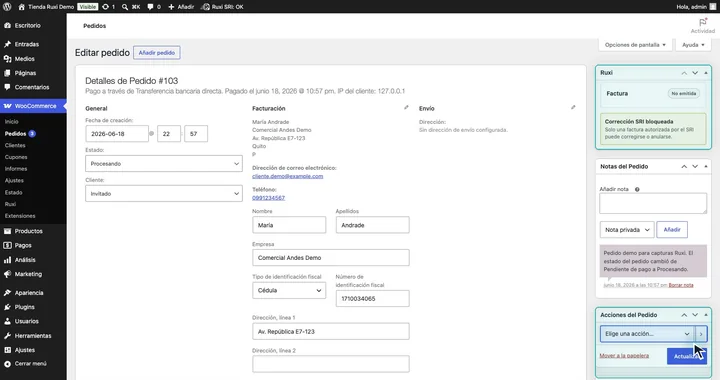The image size is (720, 380).
Task: Click Mover a la papelera link
Action: 624,356
